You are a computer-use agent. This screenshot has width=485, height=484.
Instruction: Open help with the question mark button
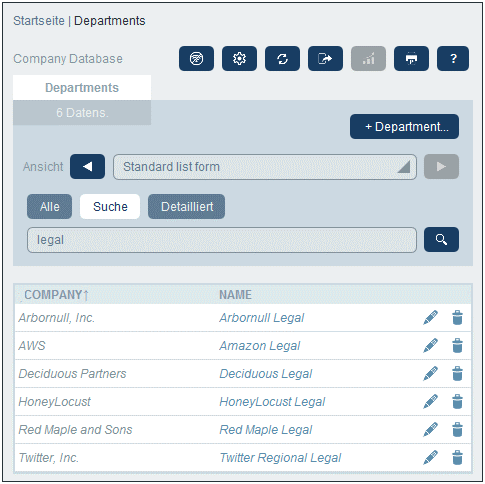(453, 59)
